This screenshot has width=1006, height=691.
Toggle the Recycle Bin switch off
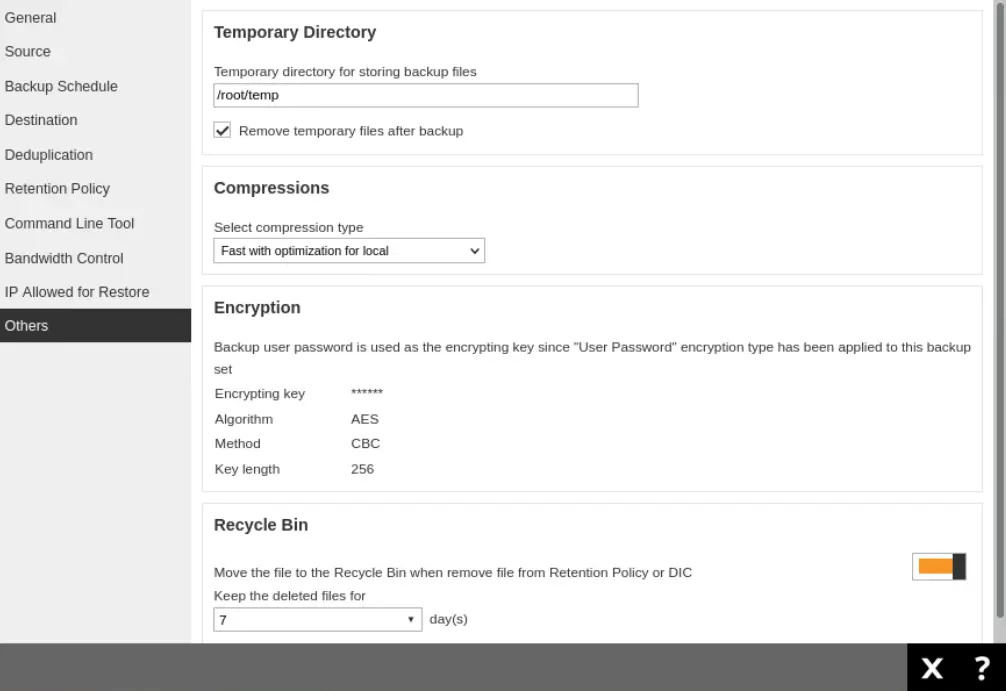[939, 567]
